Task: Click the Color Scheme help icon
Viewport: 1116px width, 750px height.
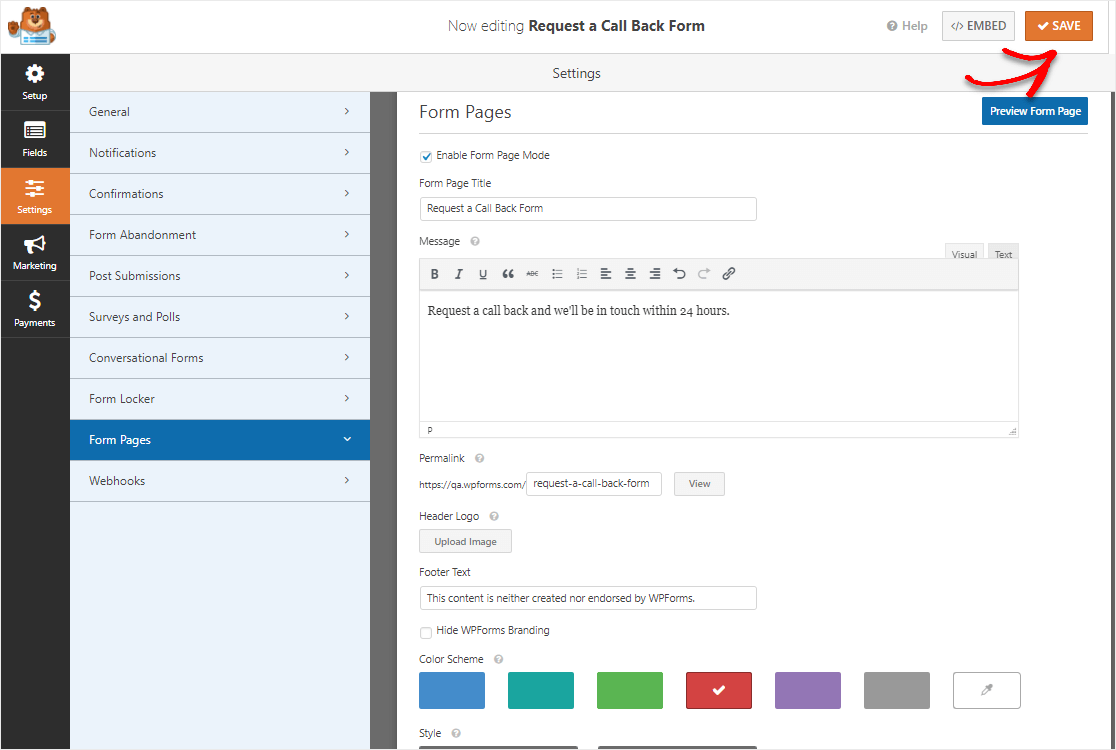Action: pyautogui.click(x=498, y=659)
